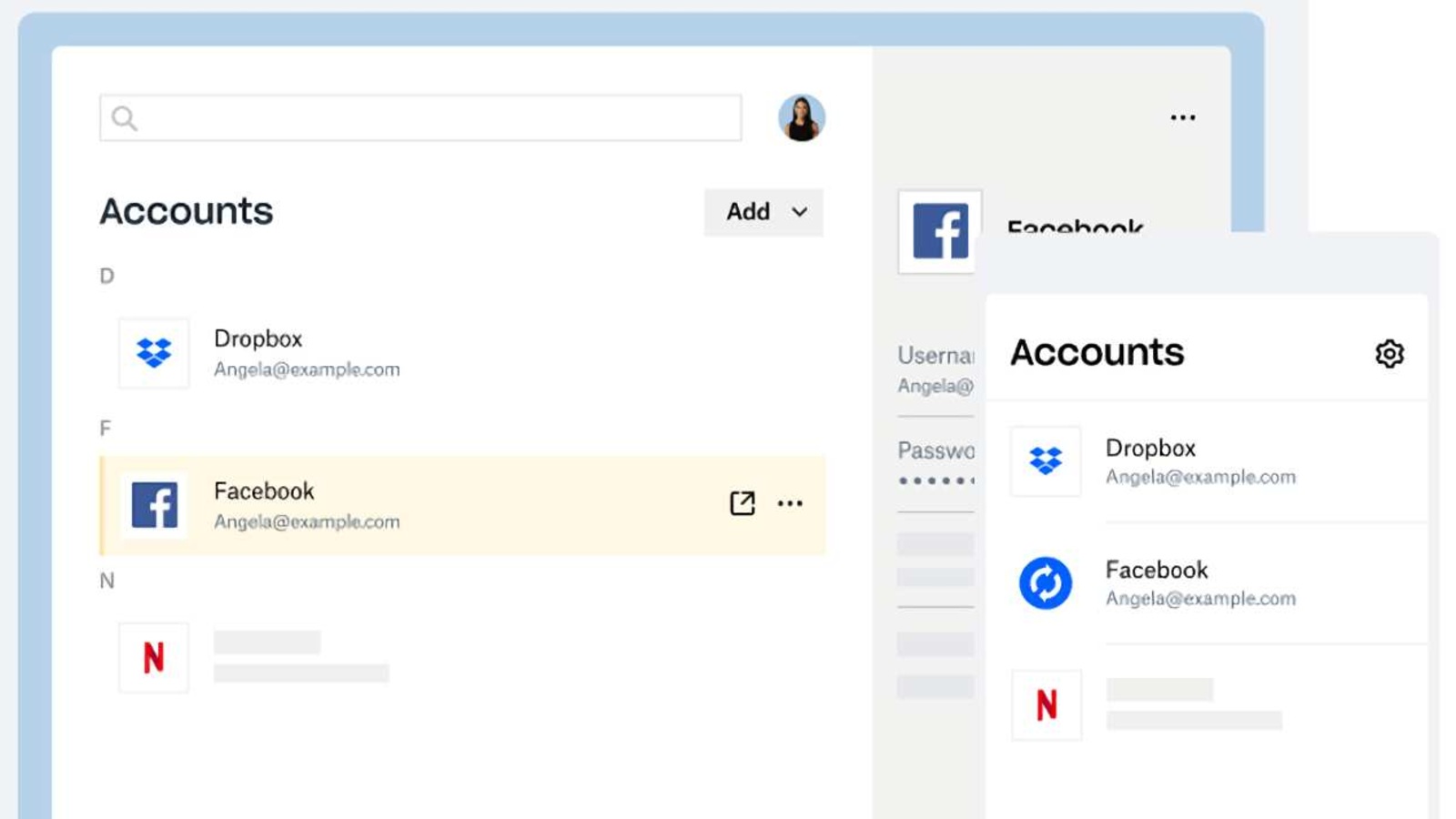Select Facebook Angela@example.com email in main list
The image size is (1456, 819).
[307, 521]
